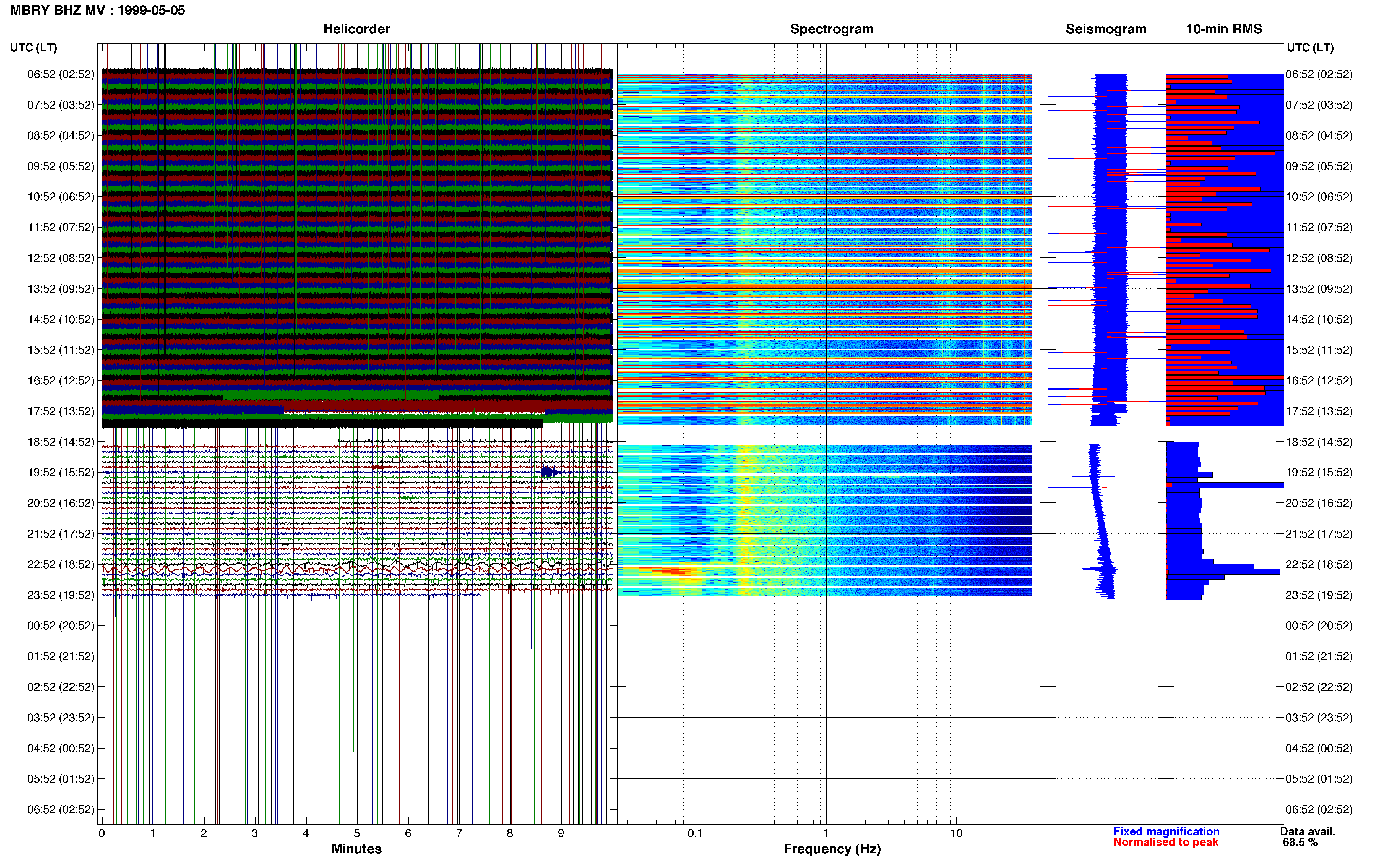Click the '68.5 %' data availability value
Image resolution: width=1388 pixels, height=868 pixels.
pos(1300,842)
